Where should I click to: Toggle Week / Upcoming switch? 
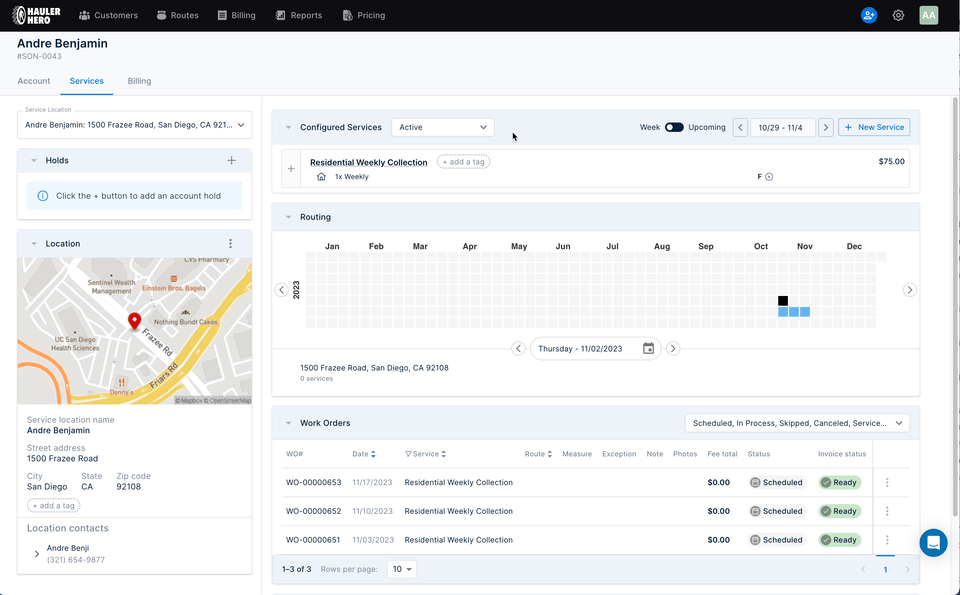click(674, 127)
